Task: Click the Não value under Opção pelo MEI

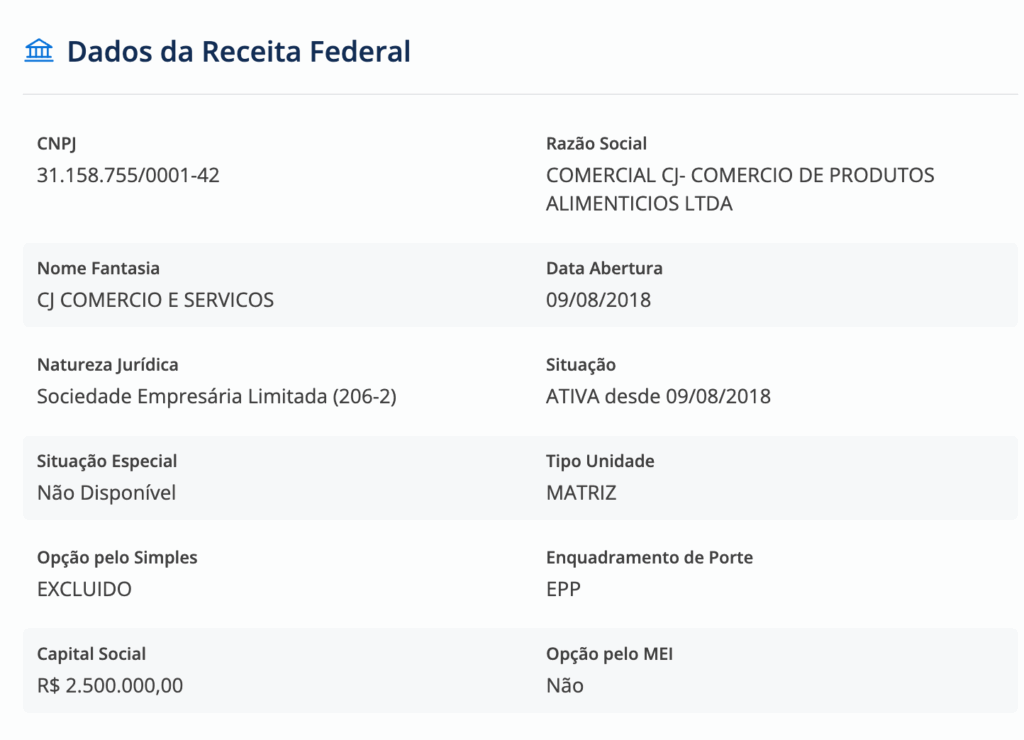Action: pyautogui.click(x=564, y=686)
